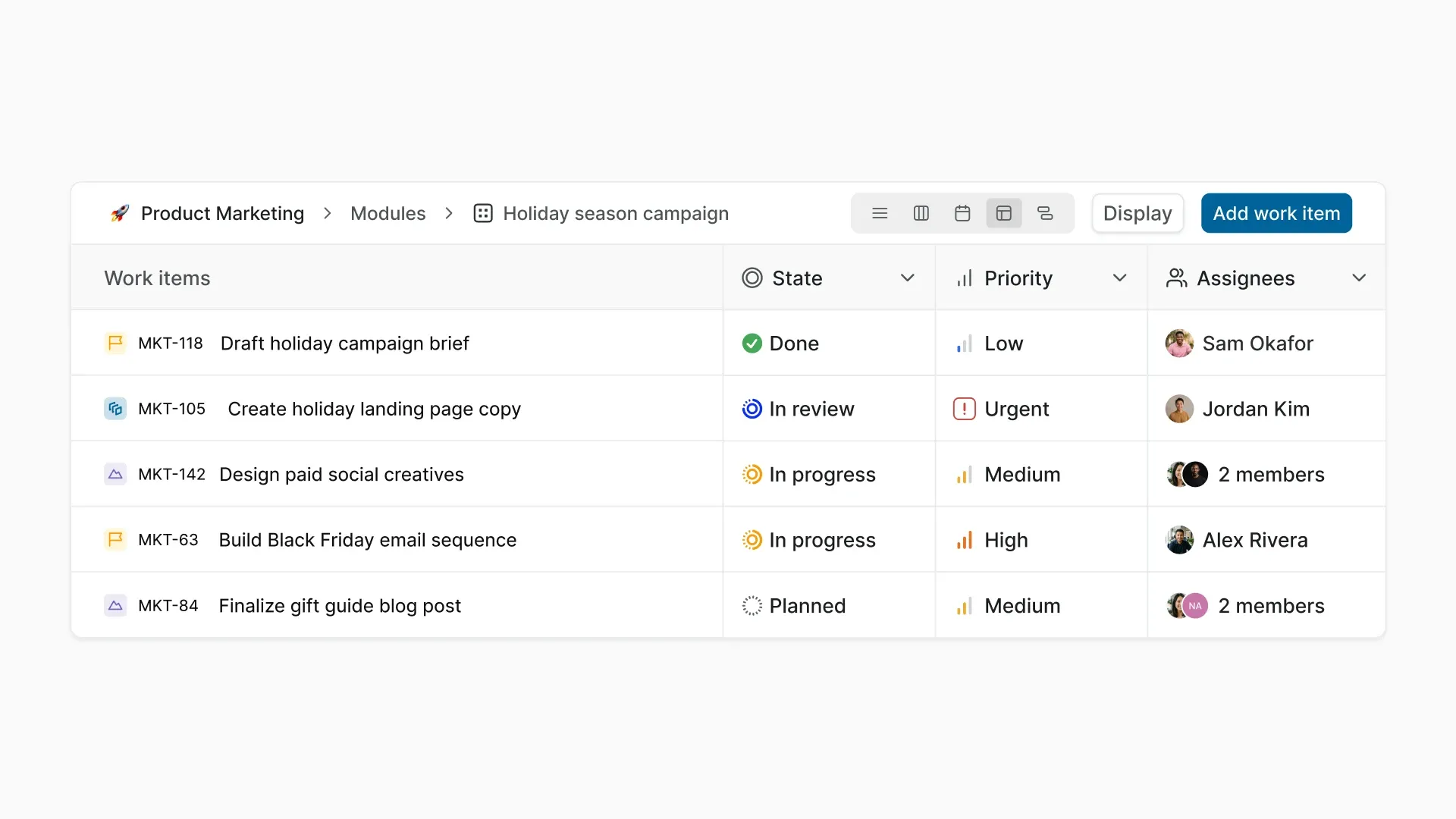The image size is (1456, 819).
Task: Go to Modules breadcrumb
Action: pos(388,214)
